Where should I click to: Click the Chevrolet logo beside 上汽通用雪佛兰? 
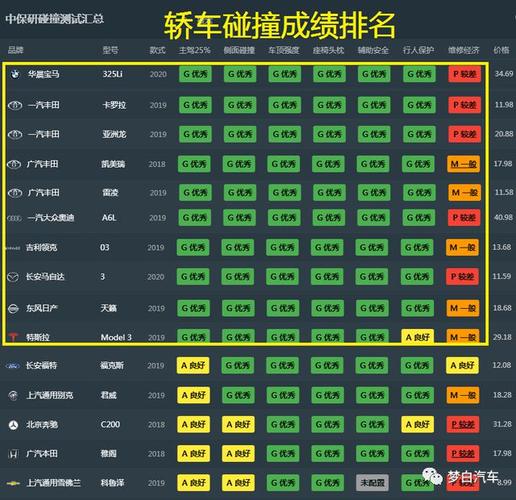[13, 483]
